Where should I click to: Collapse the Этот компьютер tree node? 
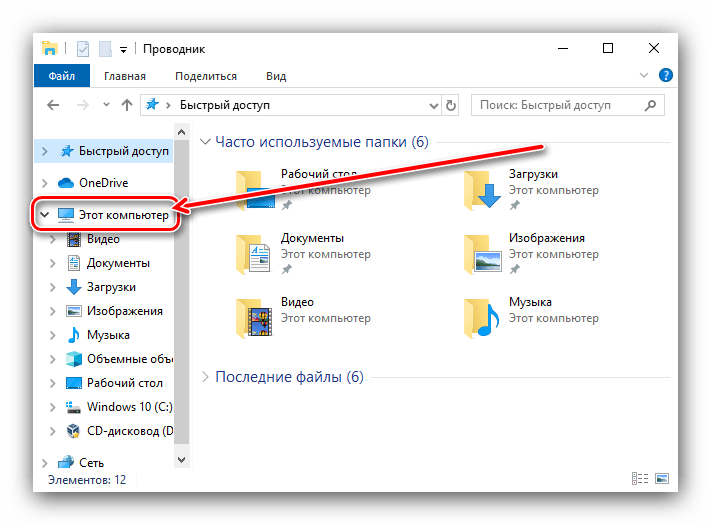pos(44,214)
